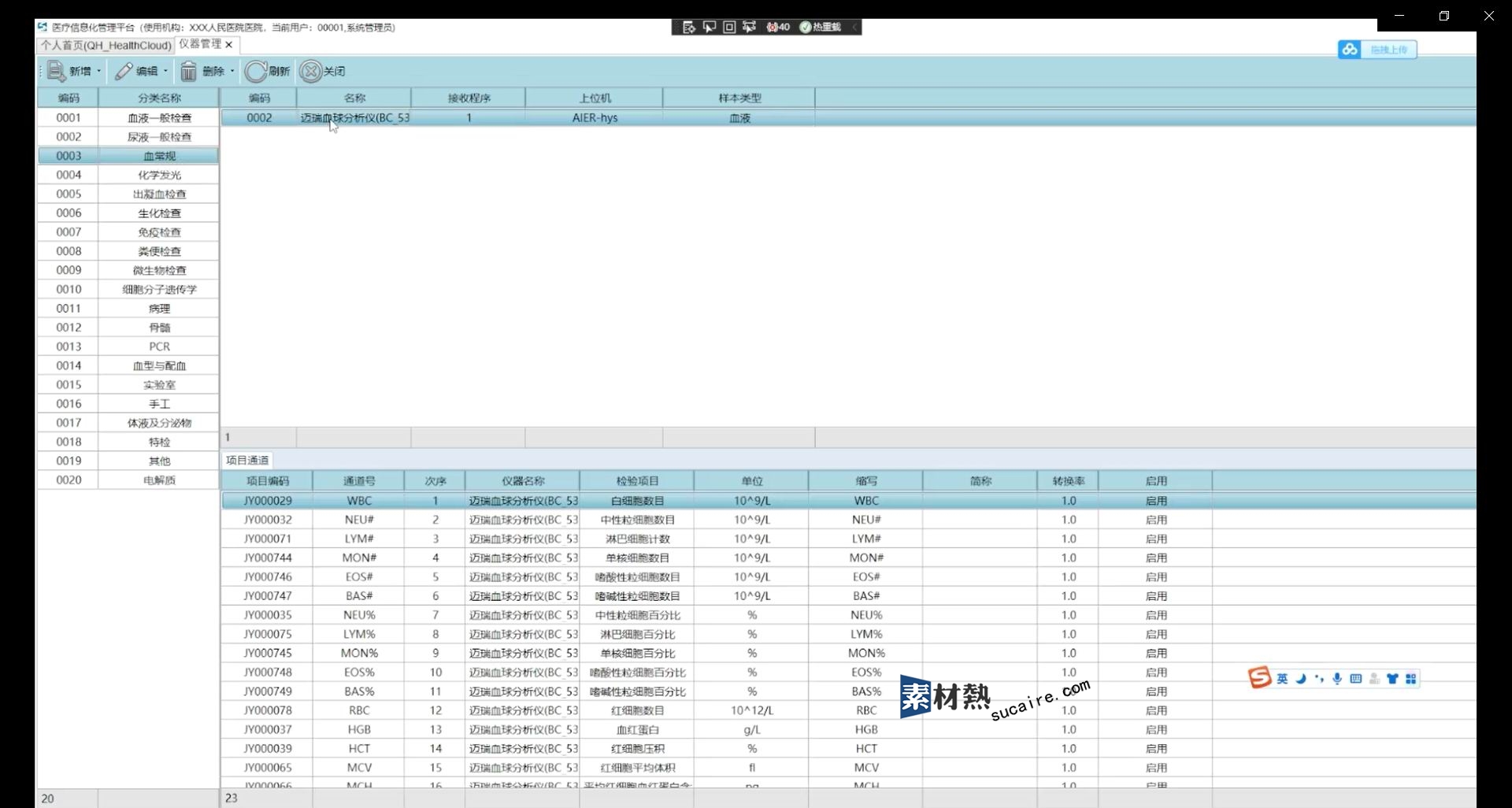The height and width of the screenshot is (808, 1512).
Task: Click the 删除 (Delete) trash icon
Action: coord(189,71)
